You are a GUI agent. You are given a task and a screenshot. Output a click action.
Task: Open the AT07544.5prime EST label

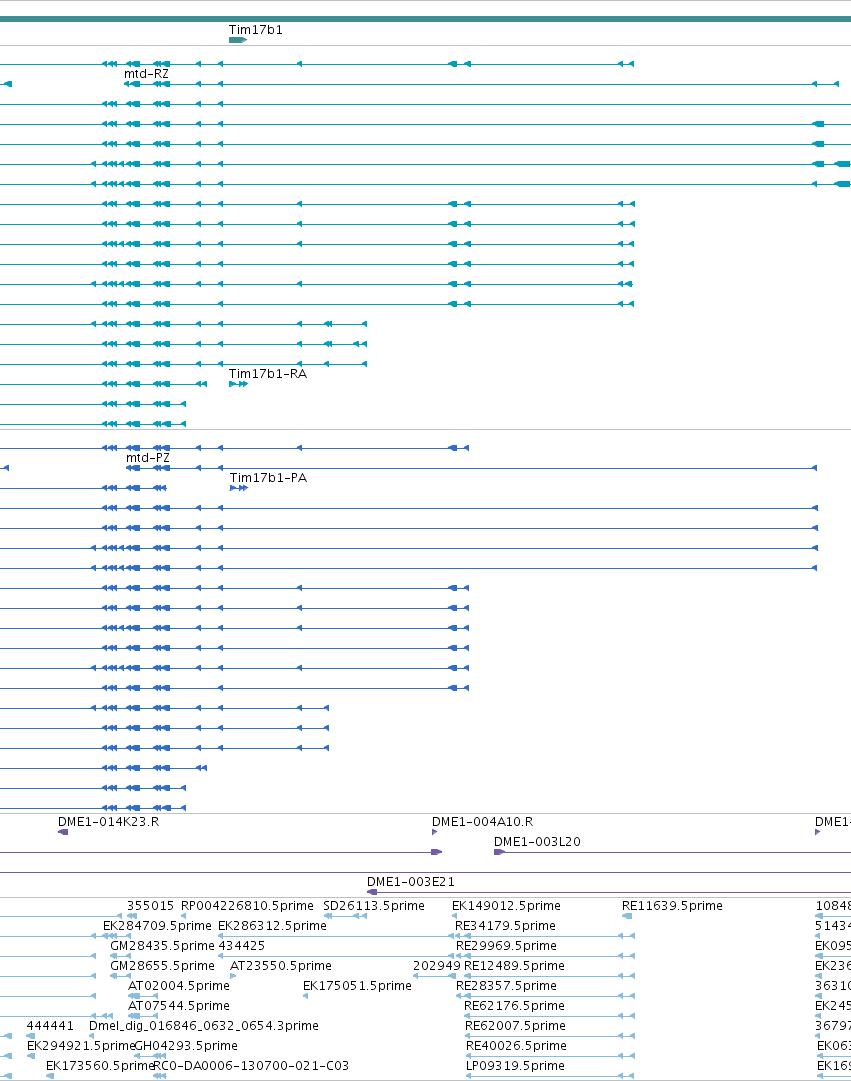tap(179, 1006)
